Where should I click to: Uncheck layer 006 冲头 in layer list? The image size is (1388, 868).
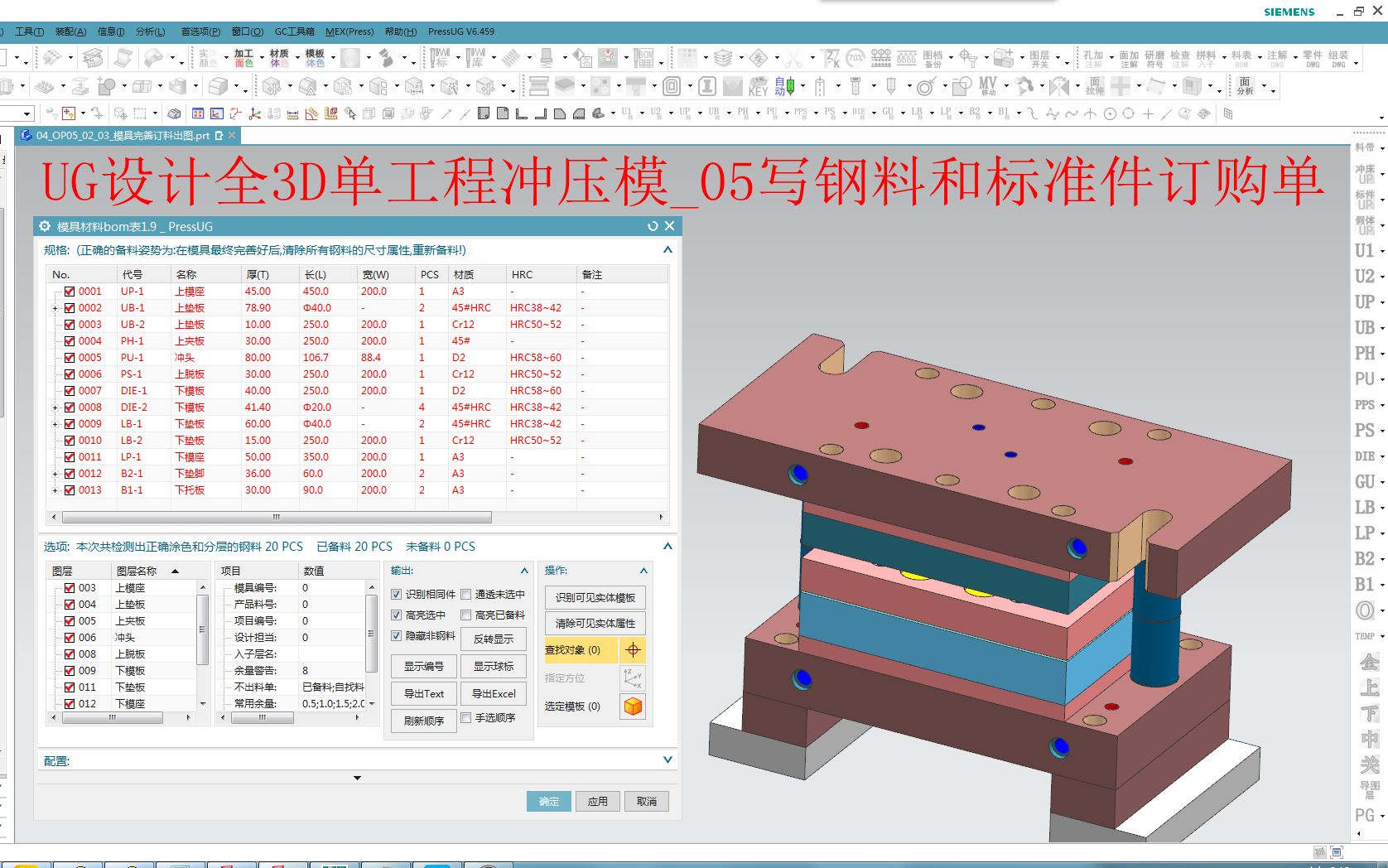pyautogui.click(x=70, y=637)
